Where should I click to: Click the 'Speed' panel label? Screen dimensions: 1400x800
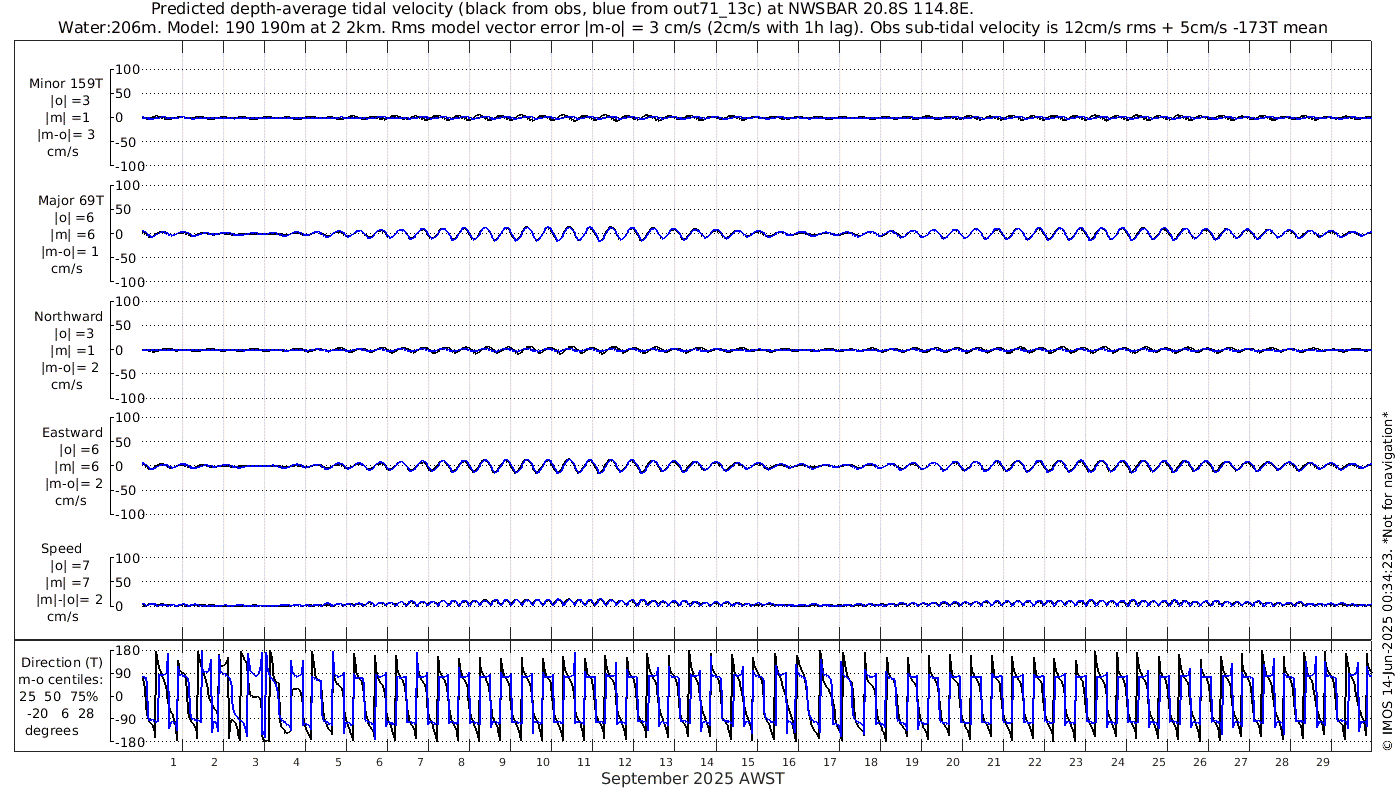(62, 548)
